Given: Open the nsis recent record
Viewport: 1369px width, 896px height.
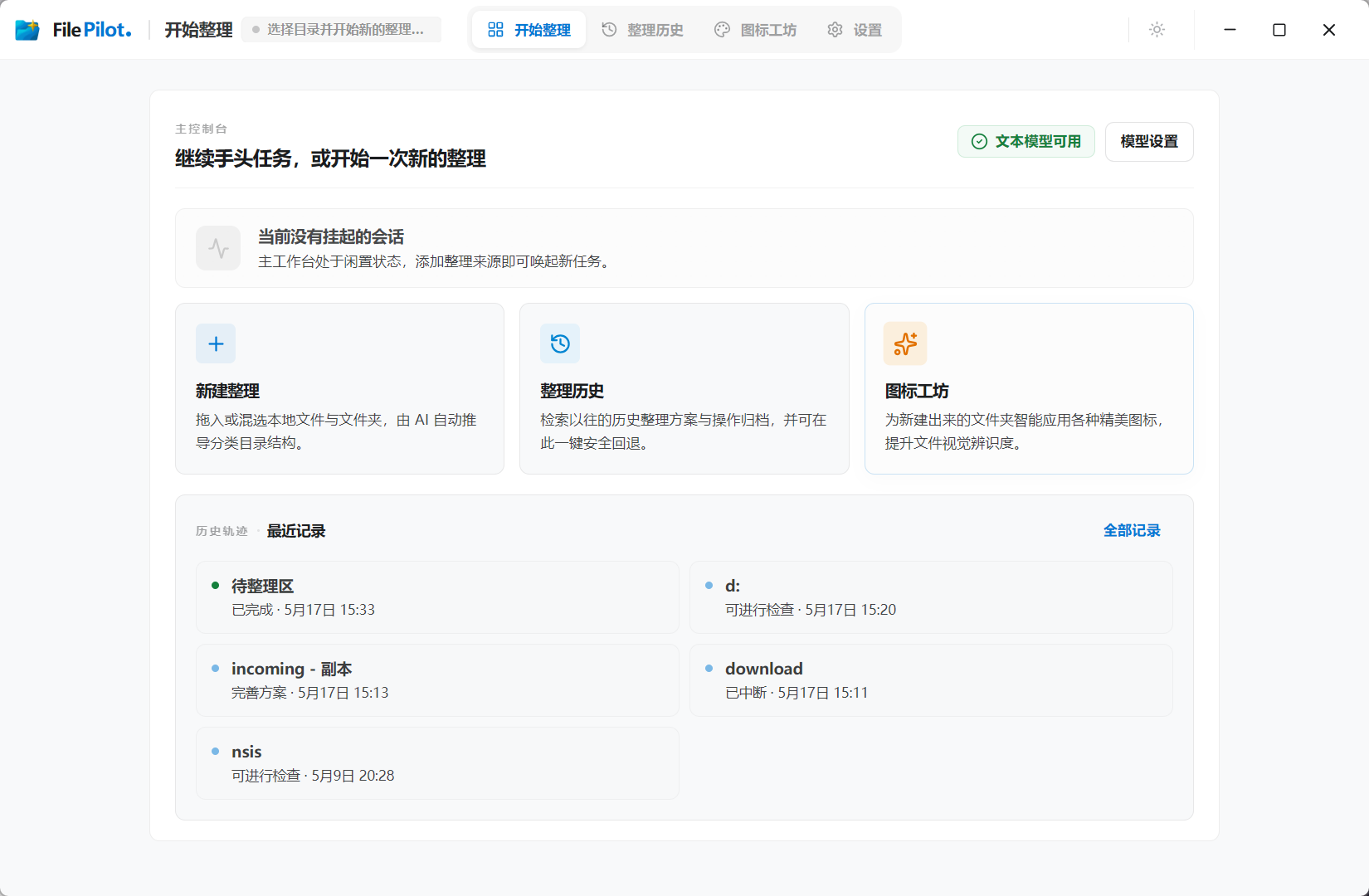Looking at the screenshot, I should pos(437,763).
